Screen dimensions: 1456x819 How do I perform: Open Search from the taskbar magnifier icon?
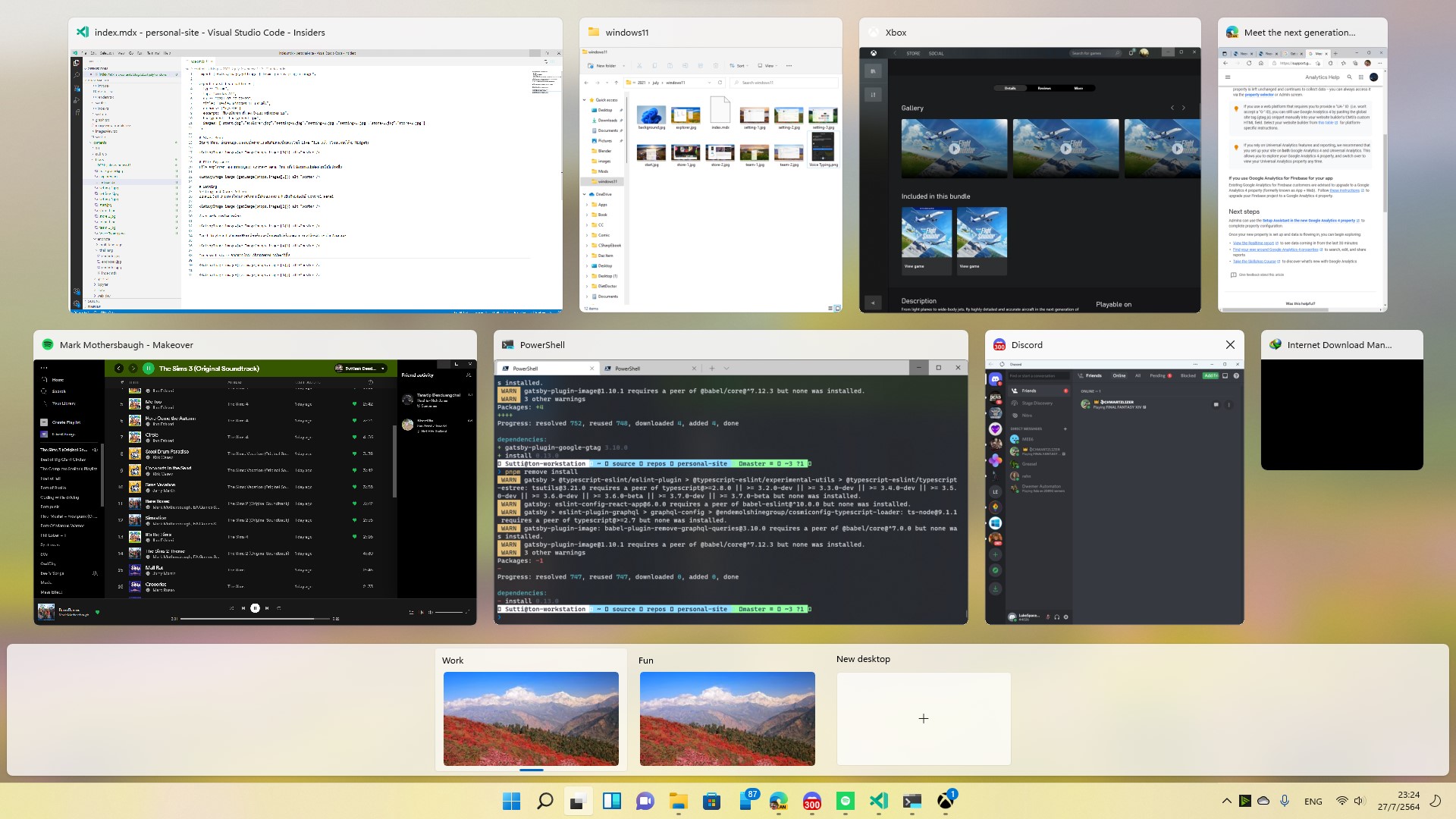[x=544, y=801]
